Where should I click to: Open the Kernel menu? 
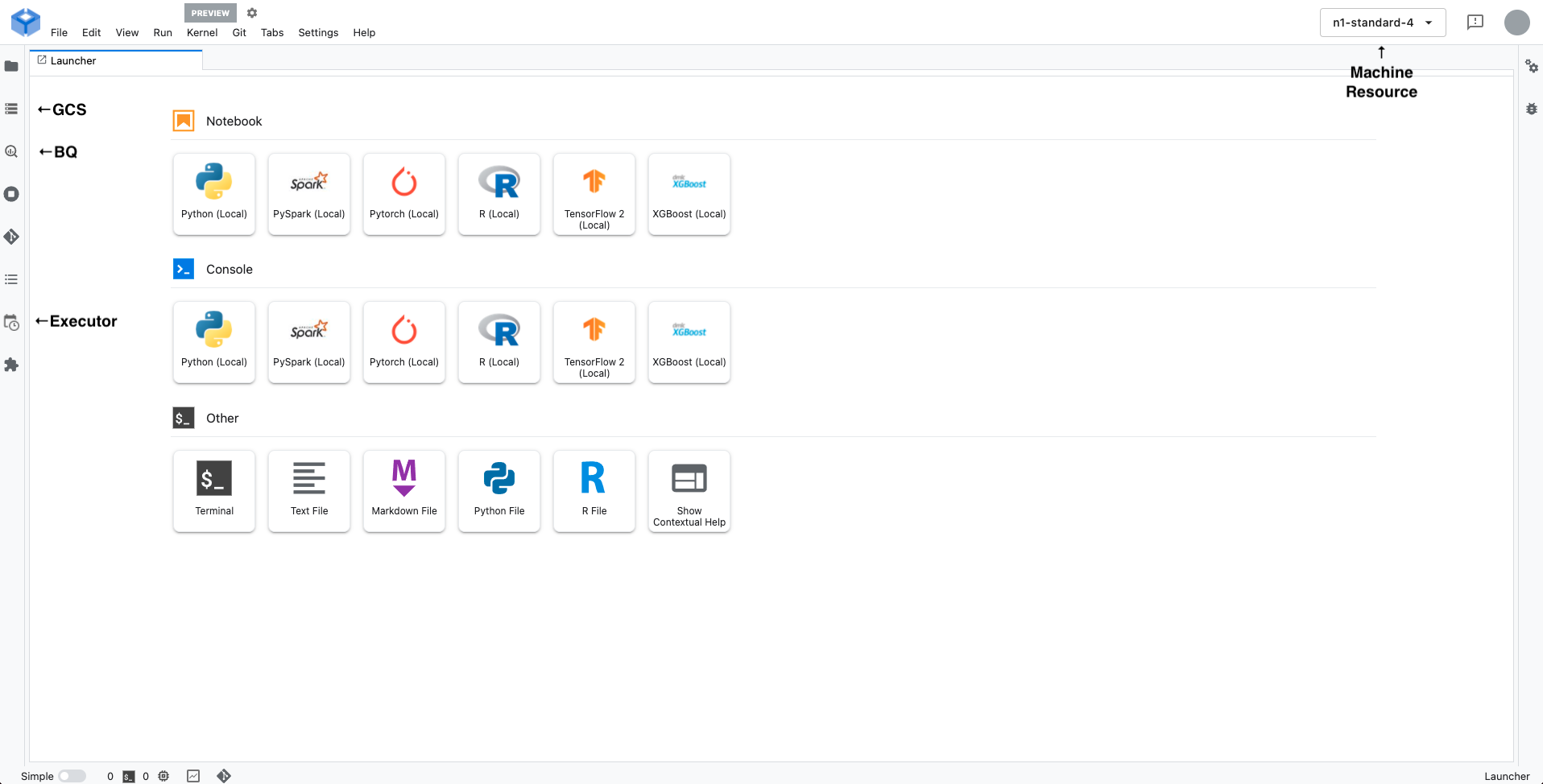point(202,33)
